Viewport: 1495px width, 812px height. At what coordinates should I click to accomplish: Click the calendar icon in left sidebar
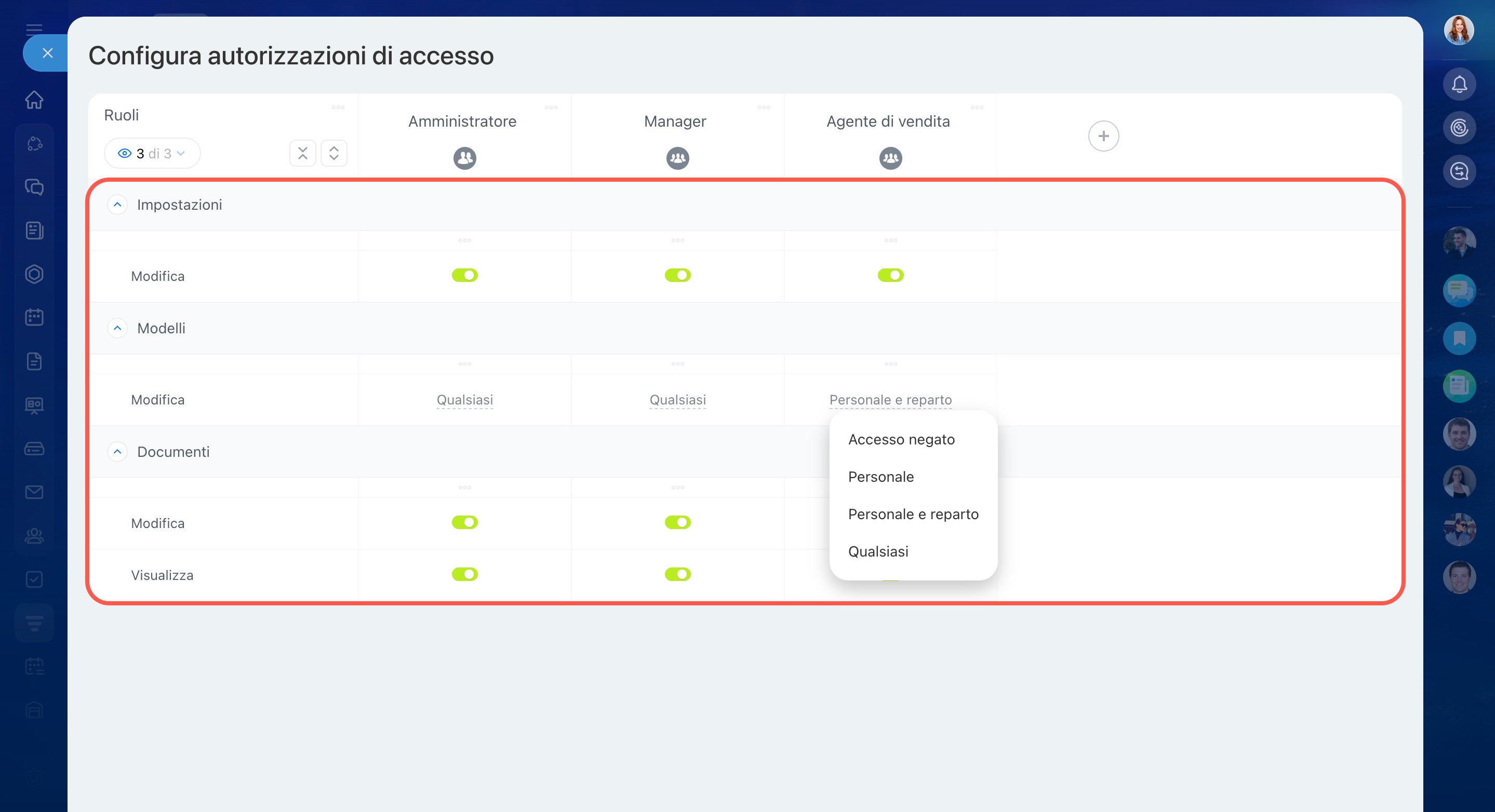coord(34,317)
